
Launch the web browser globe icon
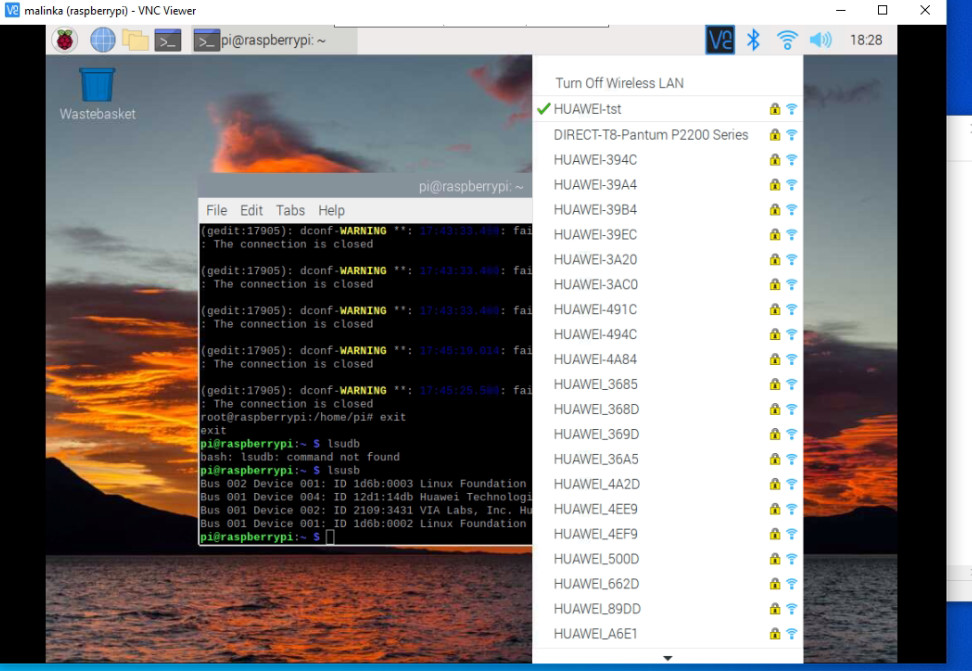point(102,40)
